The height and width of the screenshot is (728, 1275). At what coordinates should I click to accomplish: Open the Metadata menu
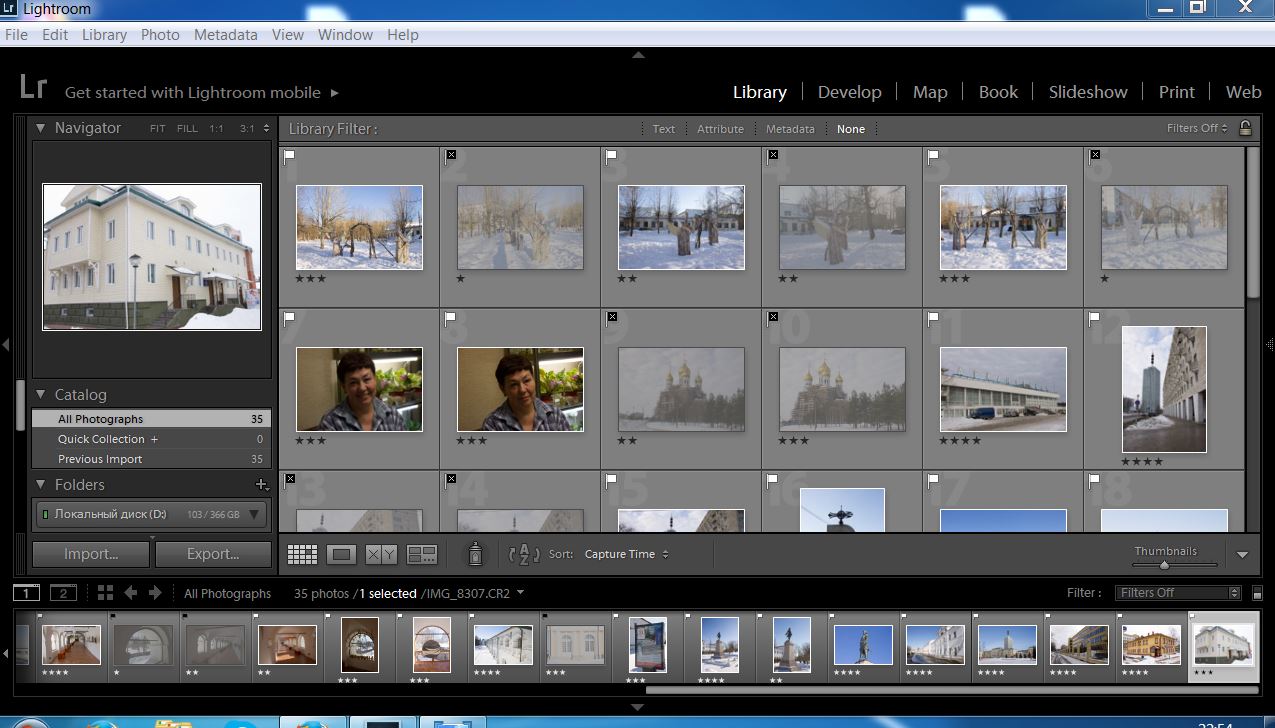click(225, 34)
